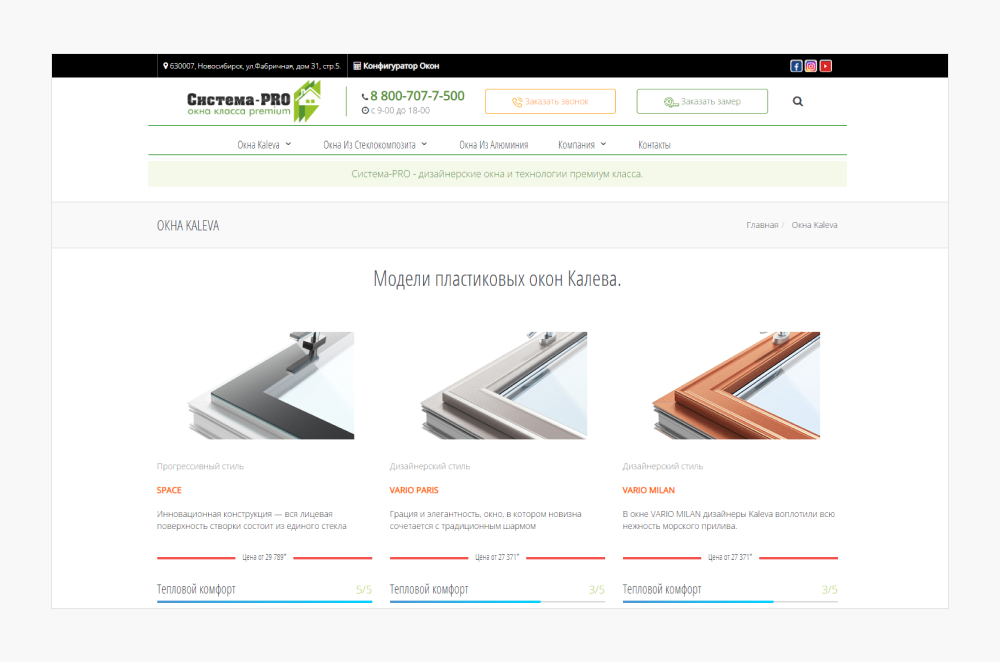1000x662 pixels.
Task: Click the heading Модели пластиковых окон Калева
Action: pyautogui.click(x=497, y=279)
